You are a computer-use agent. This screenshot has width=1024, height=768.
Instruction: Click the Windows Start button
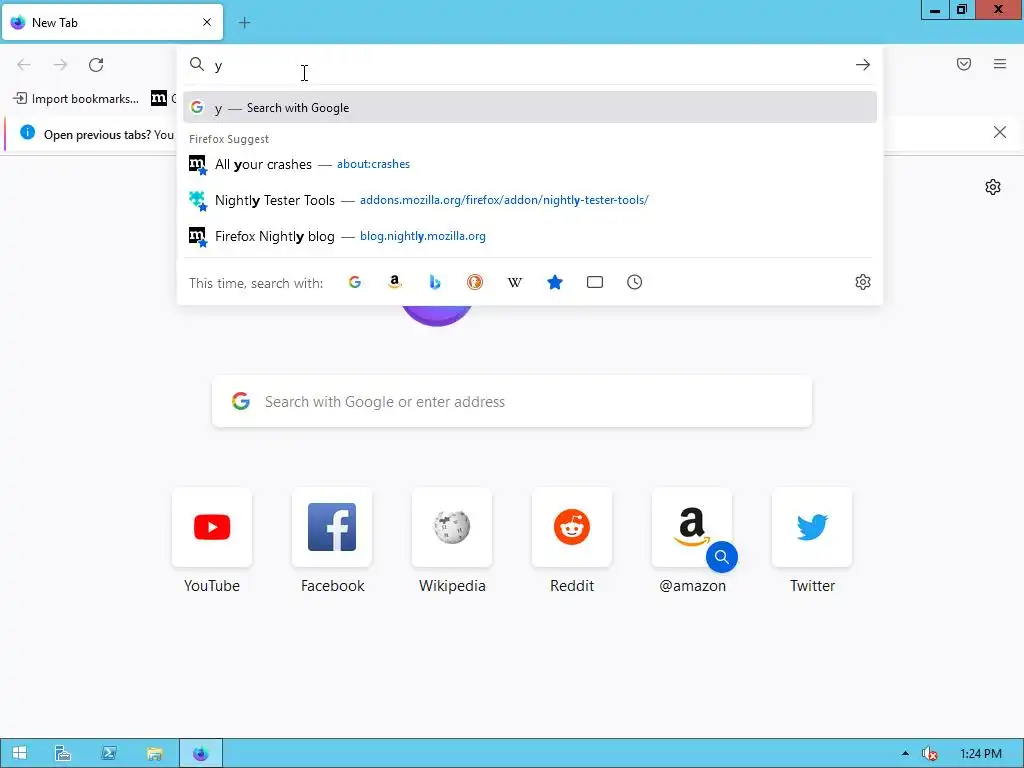[x=20, y=753]
